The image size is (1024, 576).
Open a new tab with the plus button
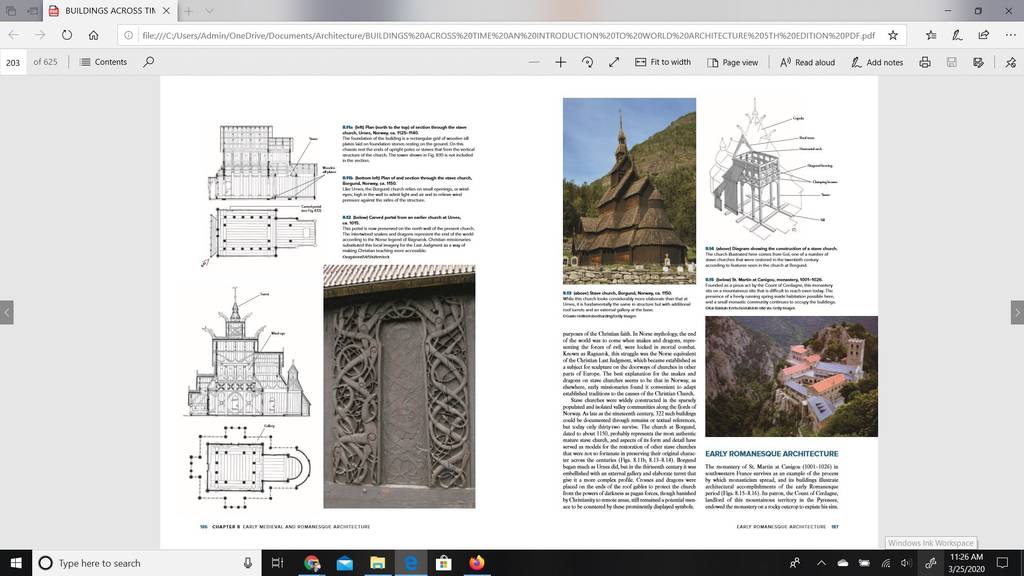[188, 11]
